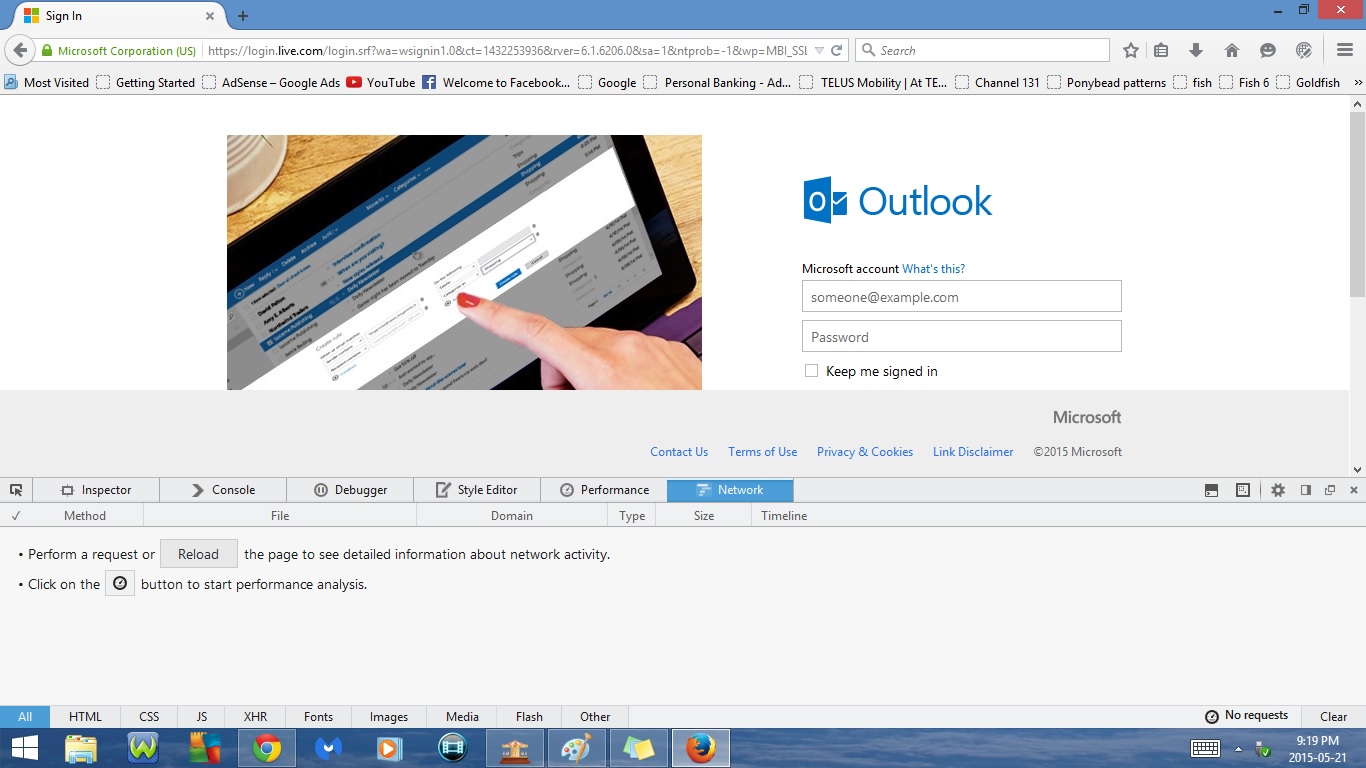Show bookmarks list icon in toolbar
This screenshot has height=768, width=1366.
click(1161, 50)
